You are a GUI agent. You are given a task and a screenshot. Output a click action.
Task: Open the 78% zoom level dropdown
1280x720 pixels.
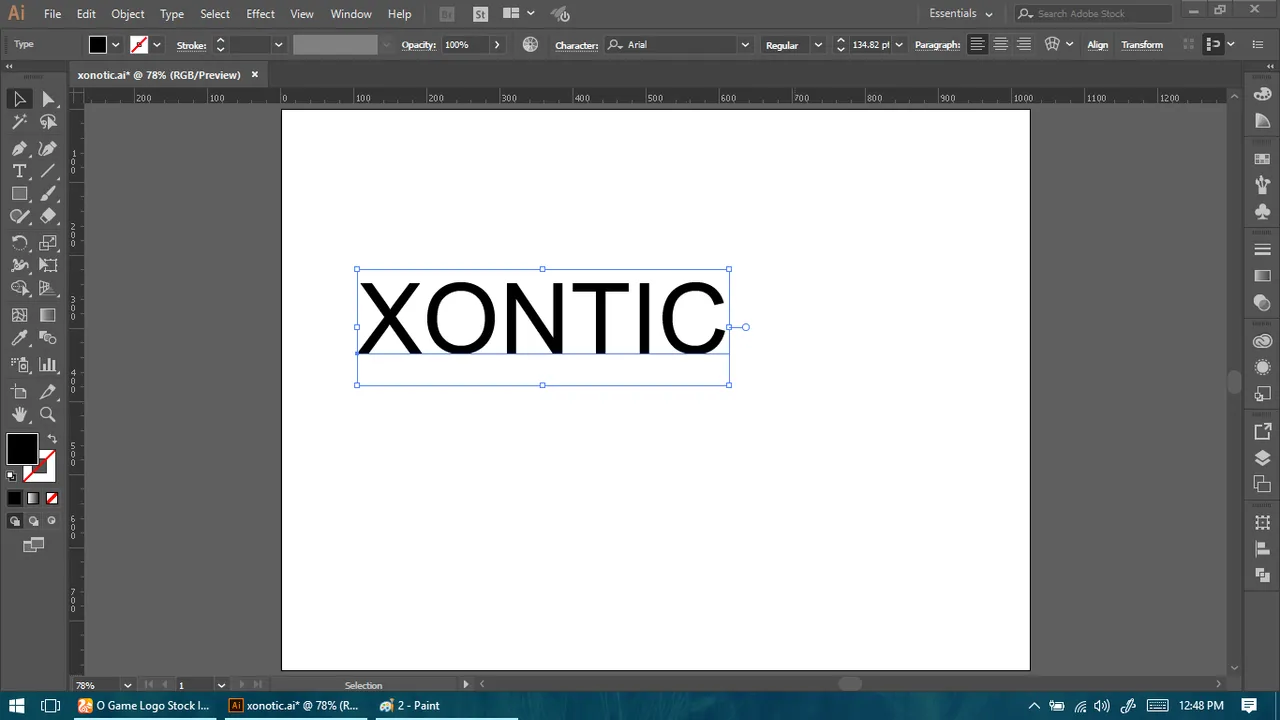pos(127,685)
